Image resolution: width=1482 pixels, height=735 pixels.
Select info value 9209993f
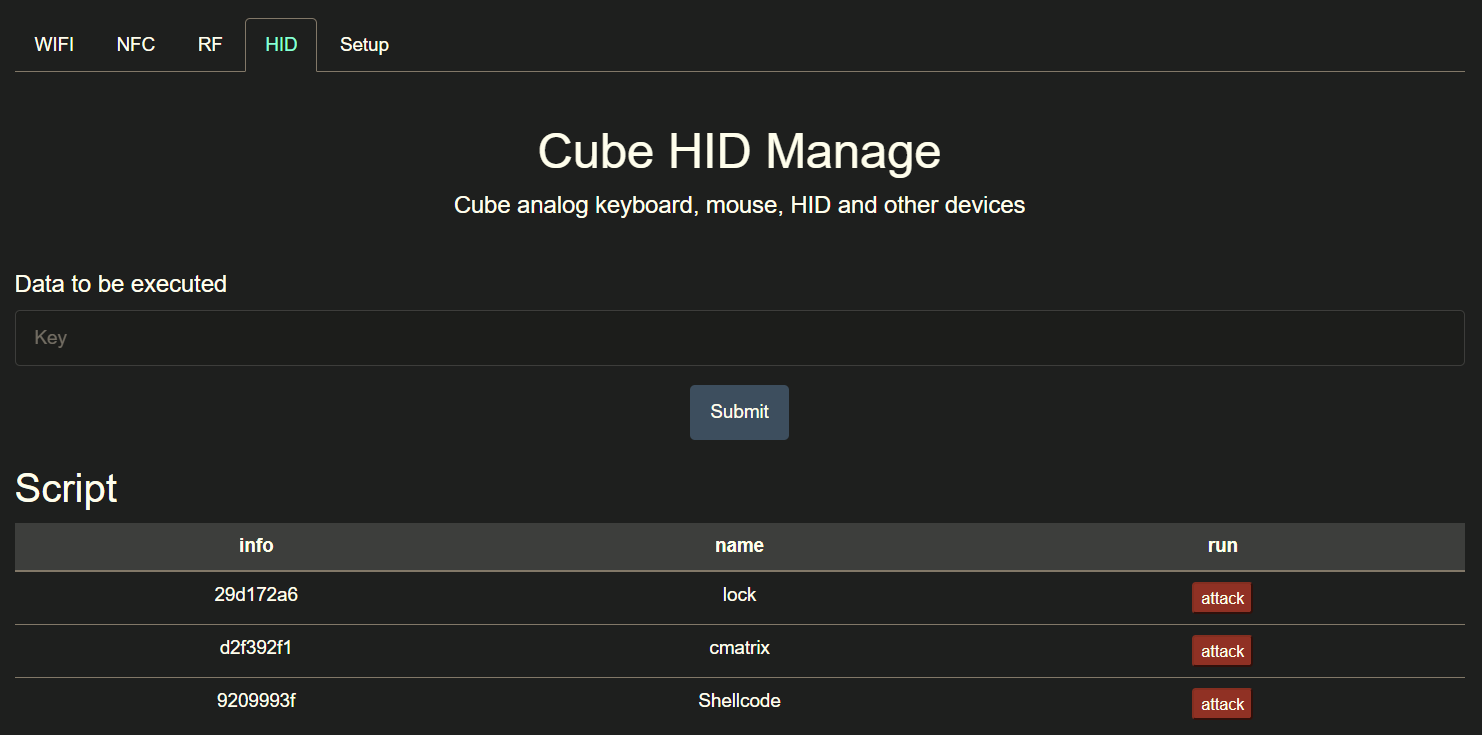[x=256, y=701]
